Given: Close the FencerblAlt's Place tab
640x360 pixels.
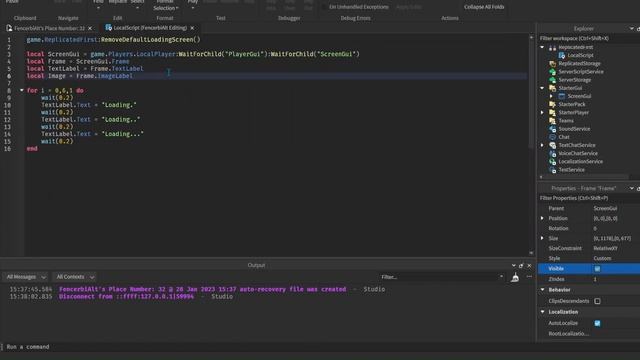Looking at the screenshot, I should coord(90,28).
